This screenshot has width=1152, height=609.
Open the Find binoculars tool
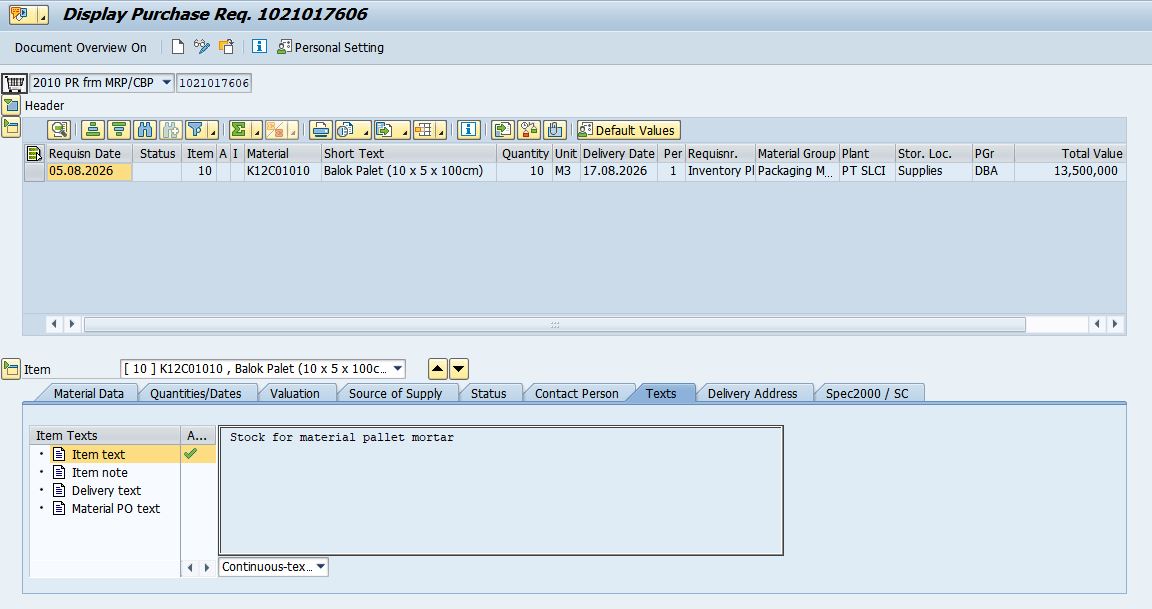145,130
